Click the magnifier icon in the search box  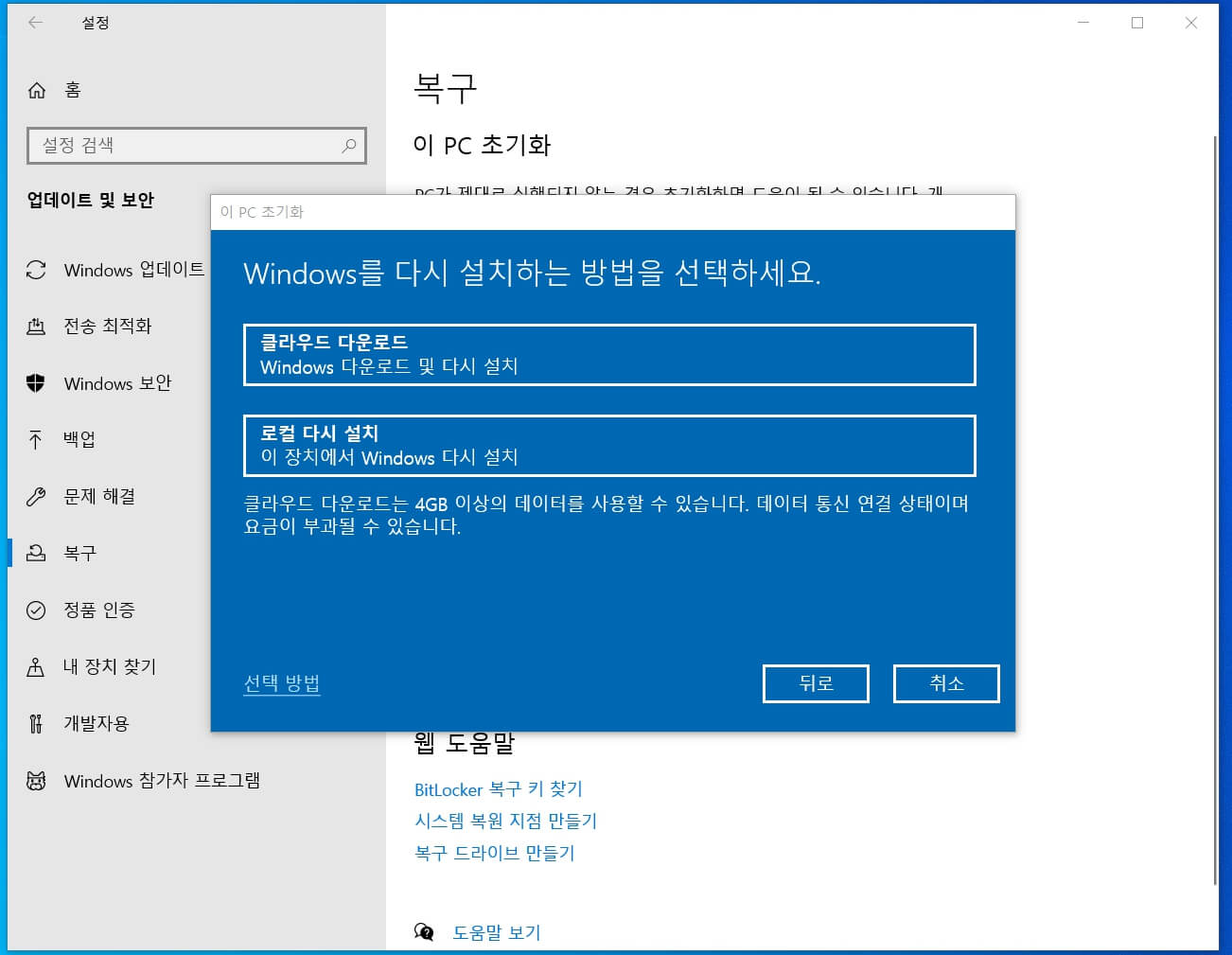click(349, 146)
